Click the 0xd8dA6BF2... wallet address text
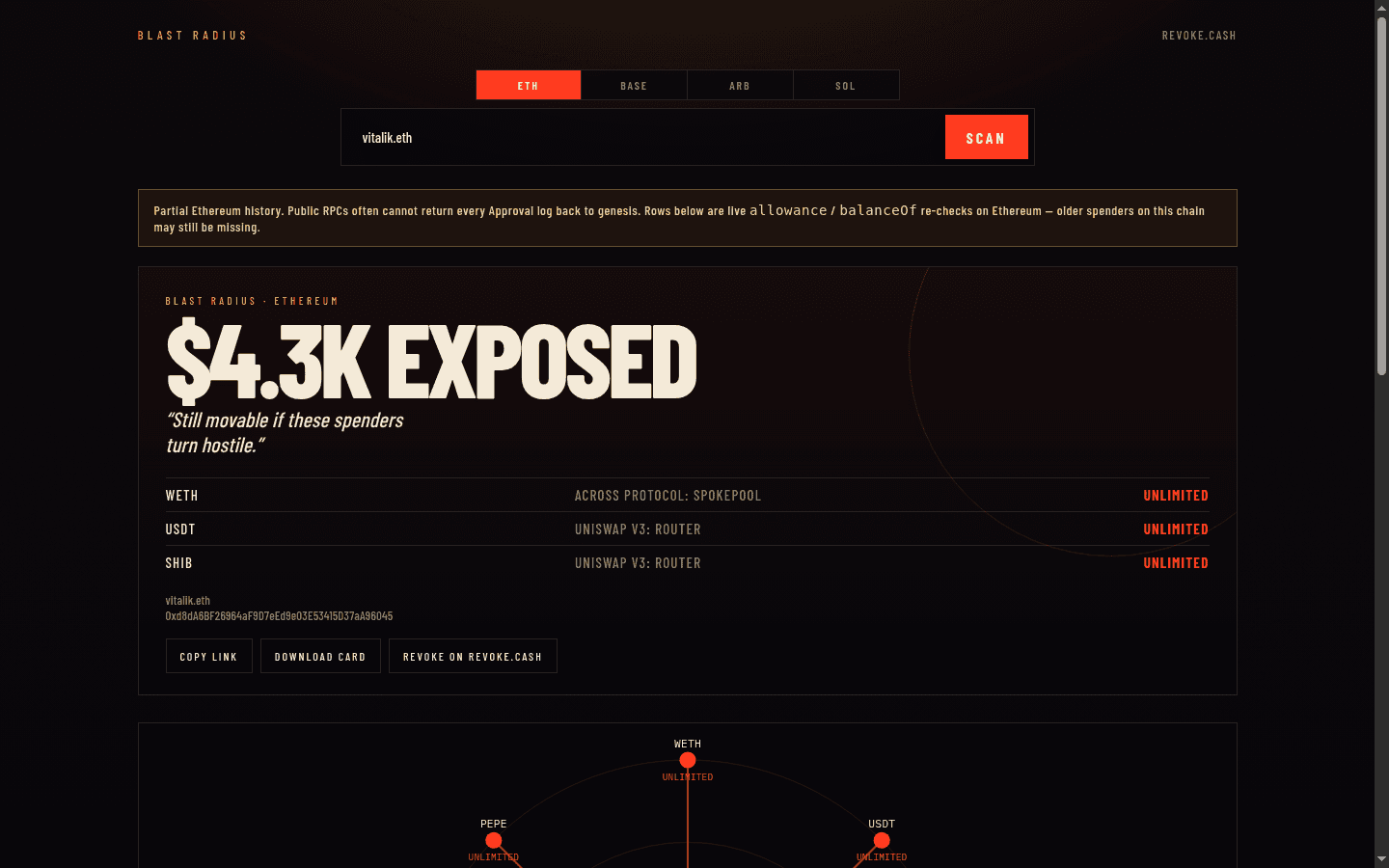The height and width of the screenshot is (868, 1389). click(x=279, y=615)
